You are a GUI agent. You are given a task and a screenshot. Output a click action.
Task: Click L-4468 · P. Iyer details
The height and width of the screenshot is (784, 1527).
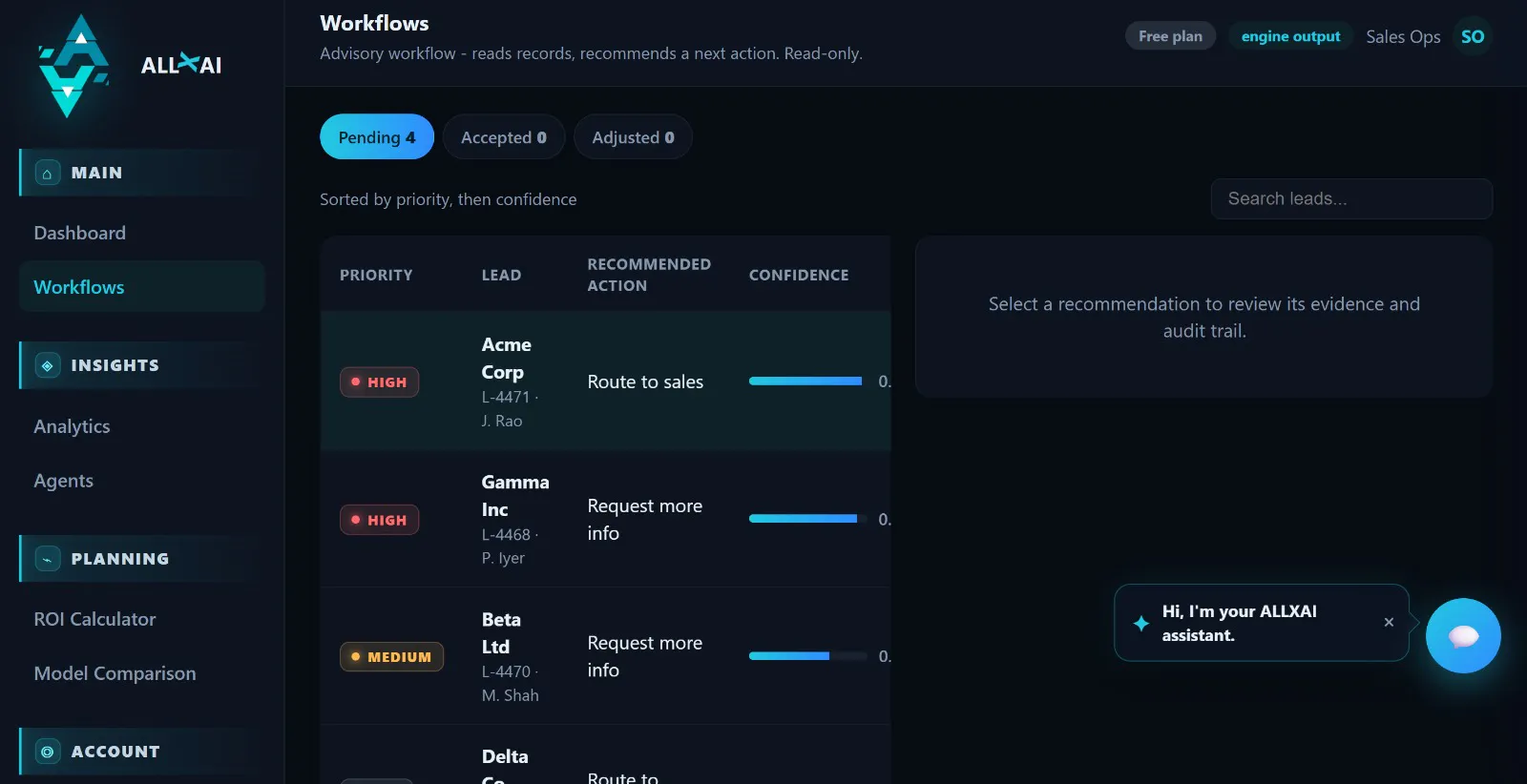[511, 546]
